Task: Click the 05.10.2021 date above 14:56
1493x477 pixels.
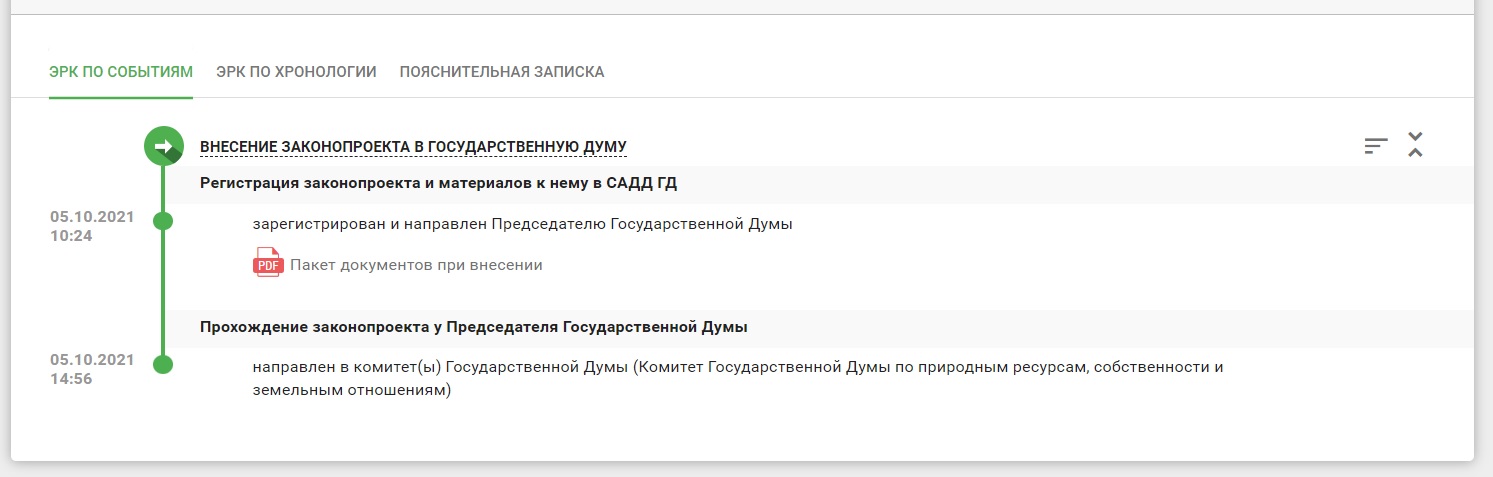Action: (92, 360)
